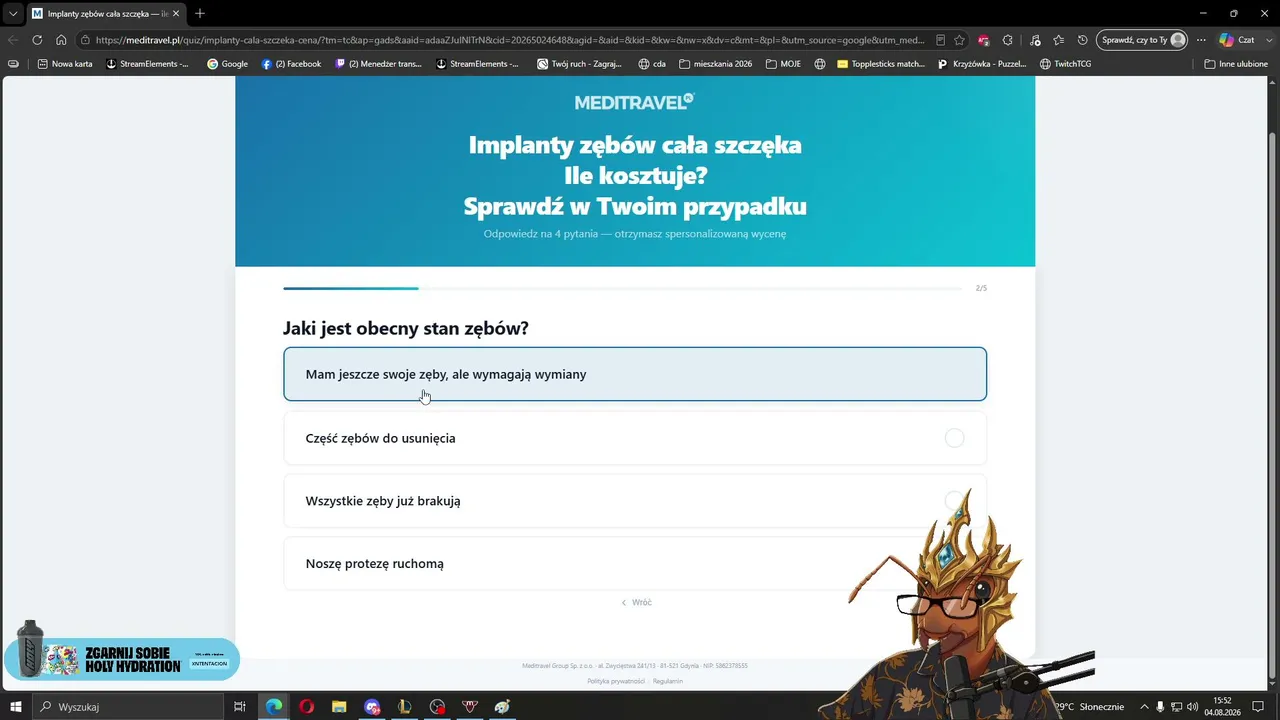Viewport: 1280px width, 720px height.
Task: Go to the browser home page icon
Action: [x=61, y=40]
